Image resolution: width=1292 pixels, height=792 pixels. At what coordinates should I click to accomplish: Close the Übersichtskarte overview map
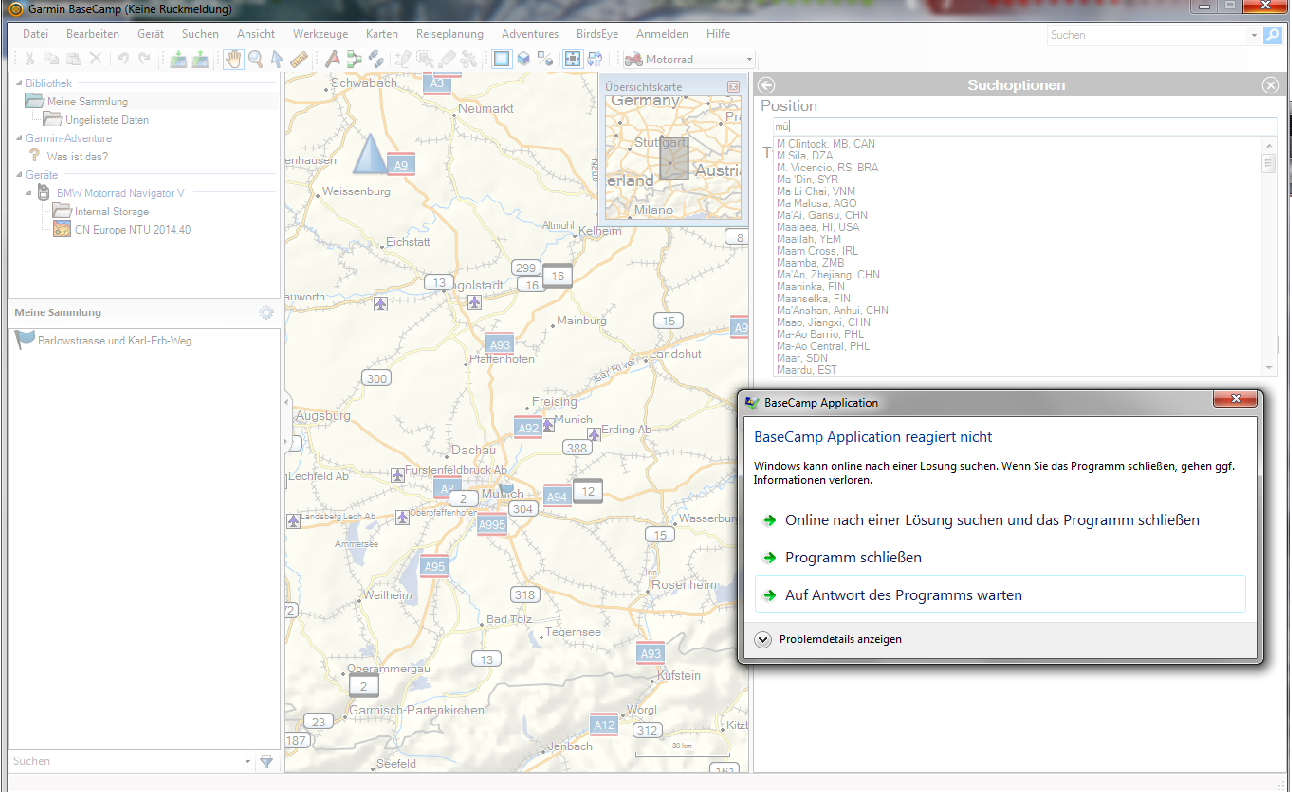(x=733, y=87)
